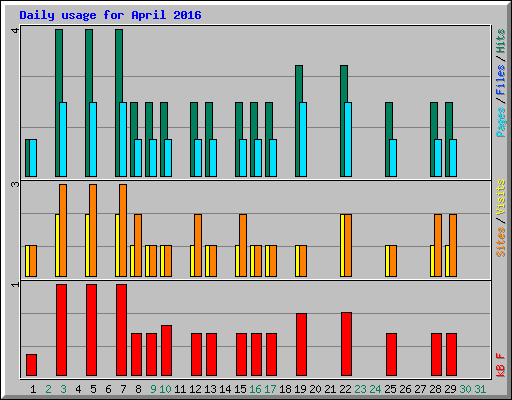Select green day label 23 on x-axis

pyautogui.click(x=360, y=389)
